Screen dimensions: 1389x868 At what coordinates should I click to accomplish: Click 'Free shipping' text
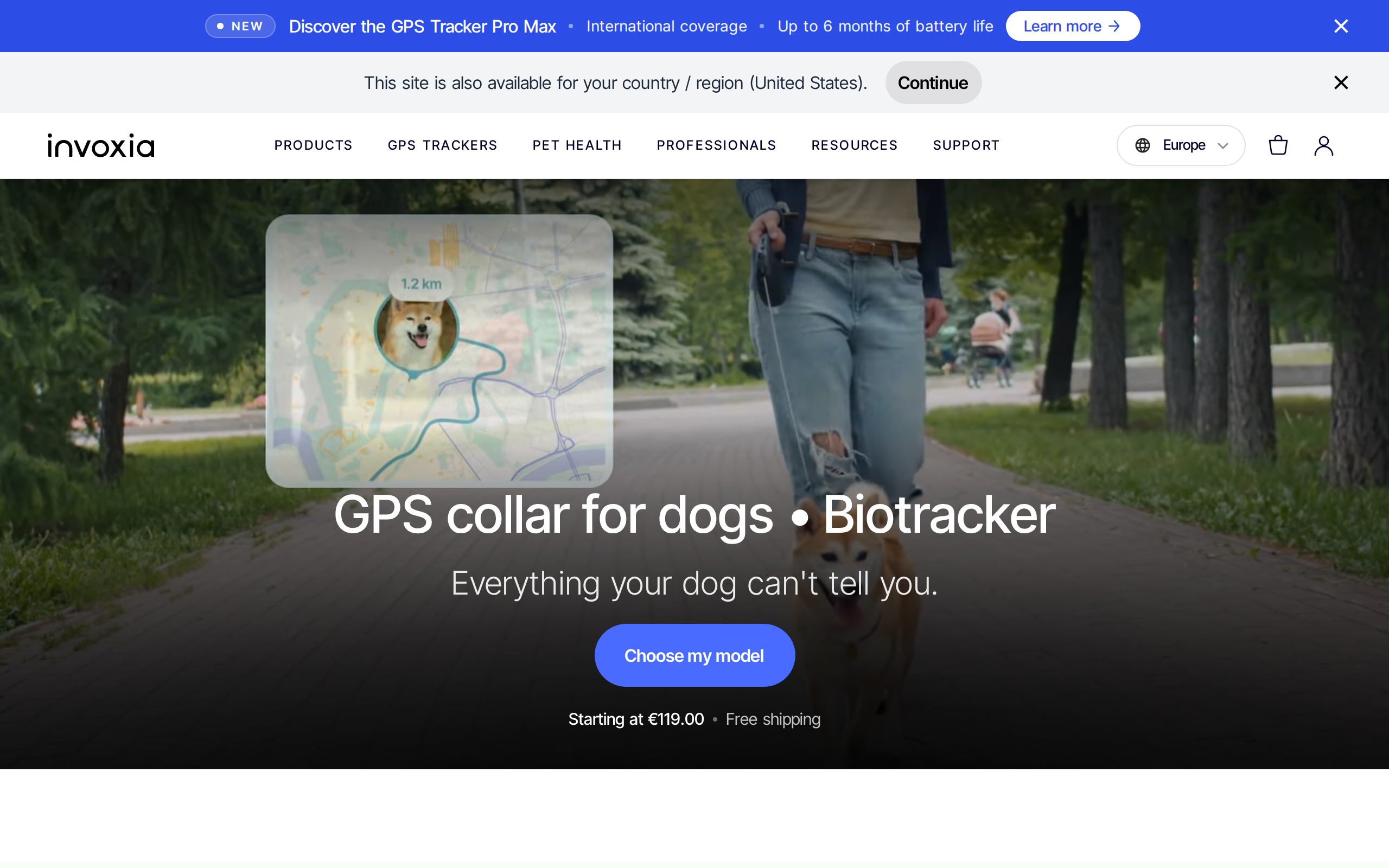(773, 719)
